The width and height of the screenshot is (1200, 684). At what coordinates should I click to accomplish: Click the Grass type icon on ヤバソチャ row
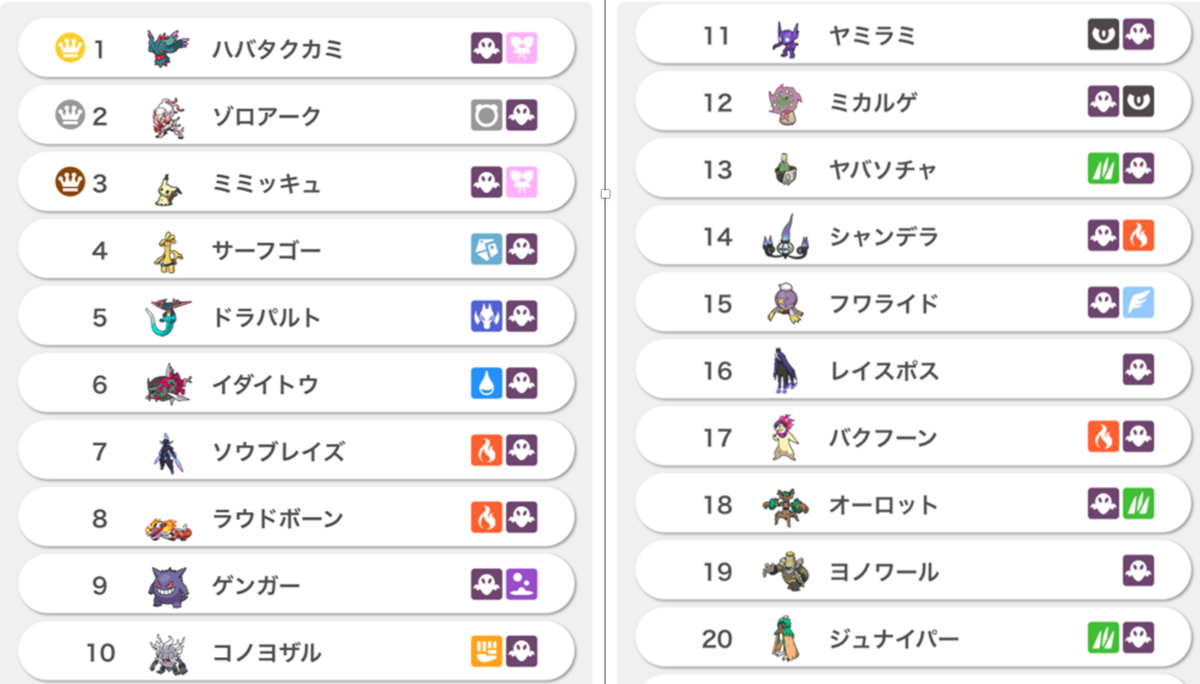click(x=1104, y=169)
